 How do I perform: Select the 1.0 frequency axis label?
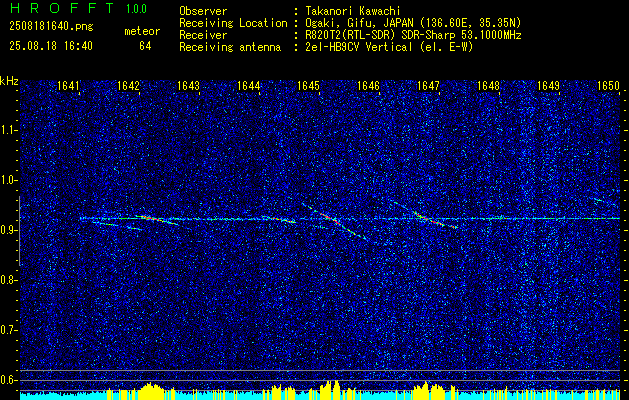pyautogui.click(x=8, y=180)
